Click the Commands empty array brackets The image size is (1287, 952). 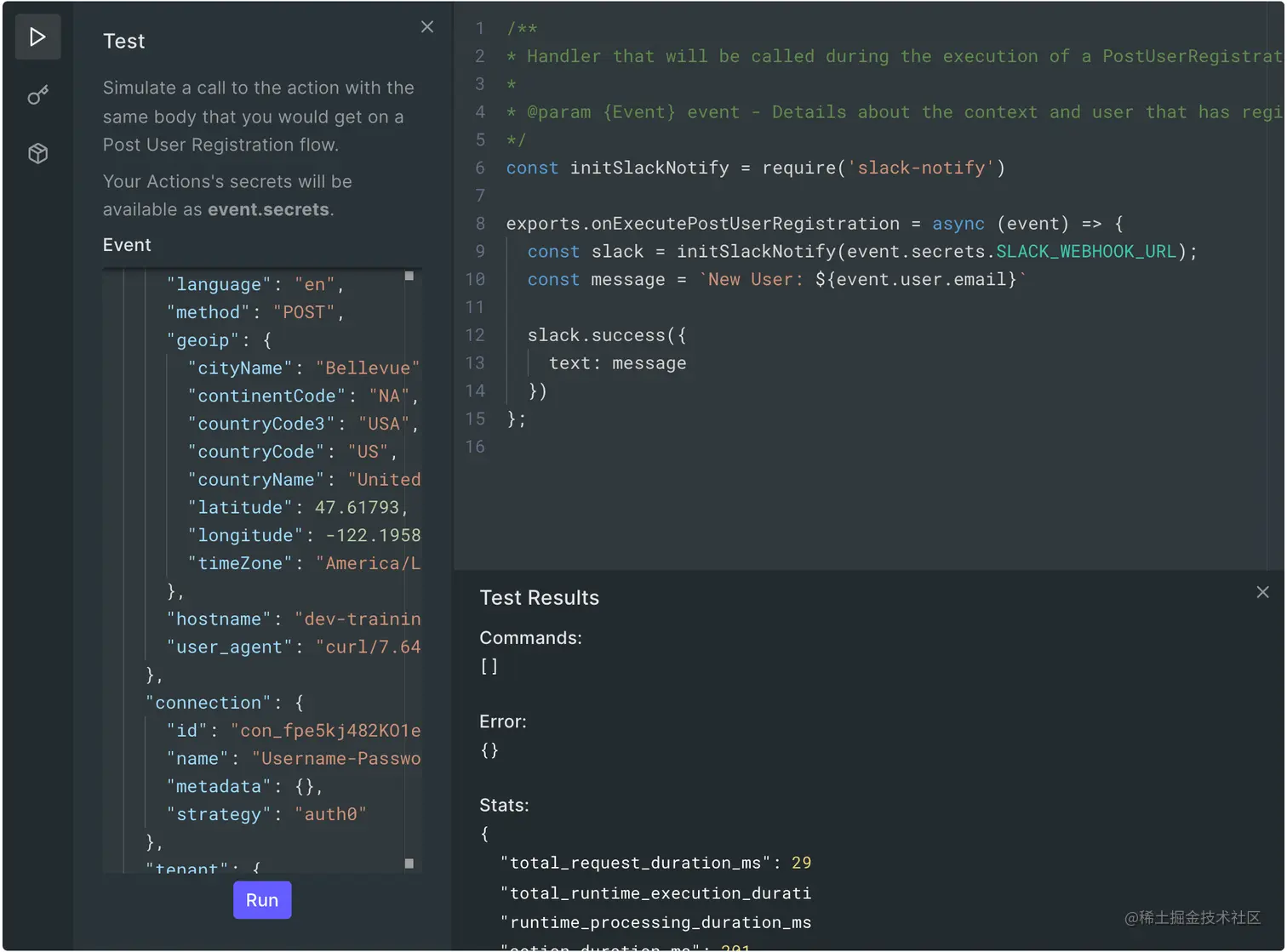[x=489, y=666]
